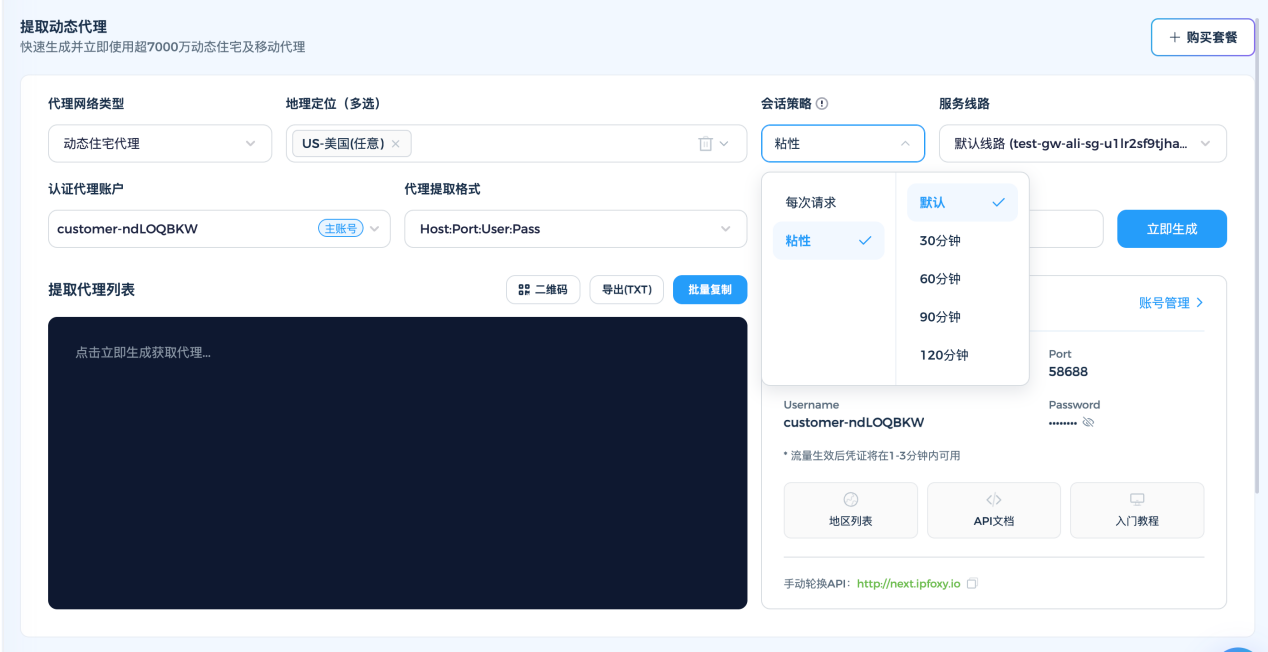The image size is (1268, 652).
Task: Open the http://next.ipfoxy.io link
Action: 908,583
